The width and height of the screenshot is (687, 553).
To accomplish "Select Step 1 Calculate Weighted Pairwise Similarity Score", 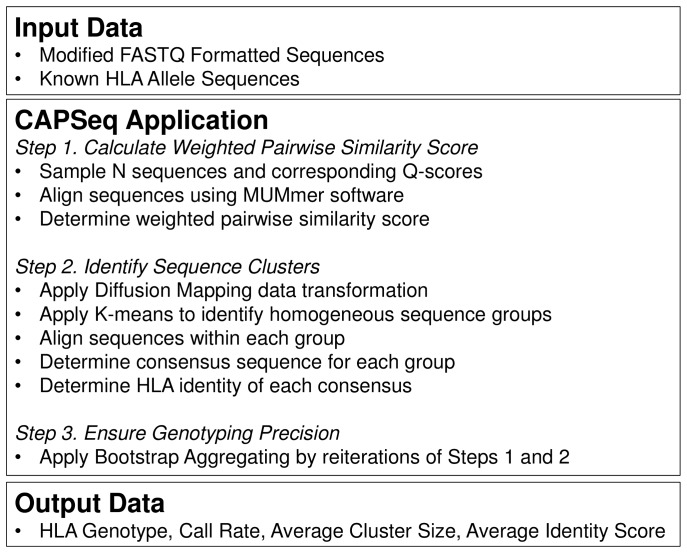I will pyautogui.click(x=247, y=147).
